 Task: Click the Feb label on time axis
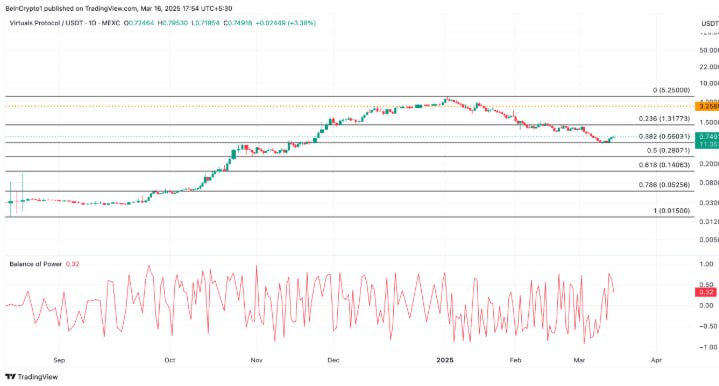pos(515,360)
